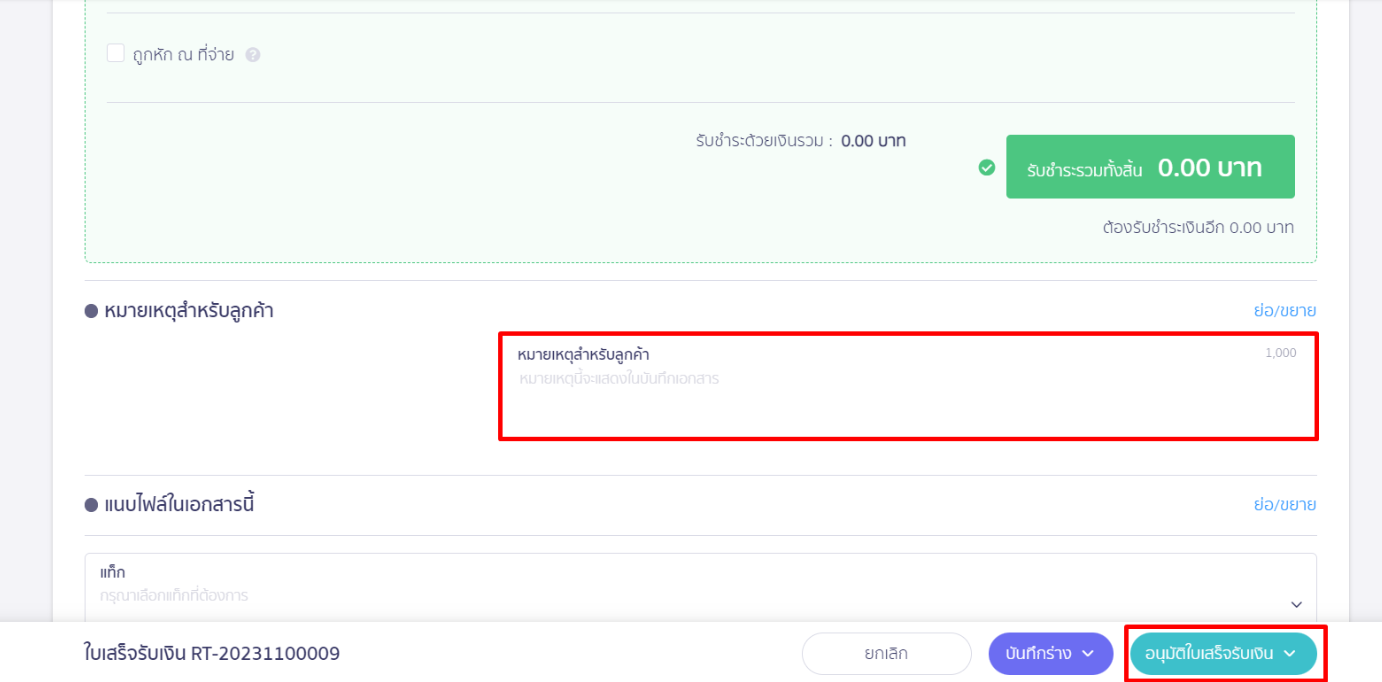Collapse แนบไฟล์ในเอกสารนี้ section via ย่อ/ขยาย
The height and width of the screenshot is (682, 1382).
click(1284, 504)
